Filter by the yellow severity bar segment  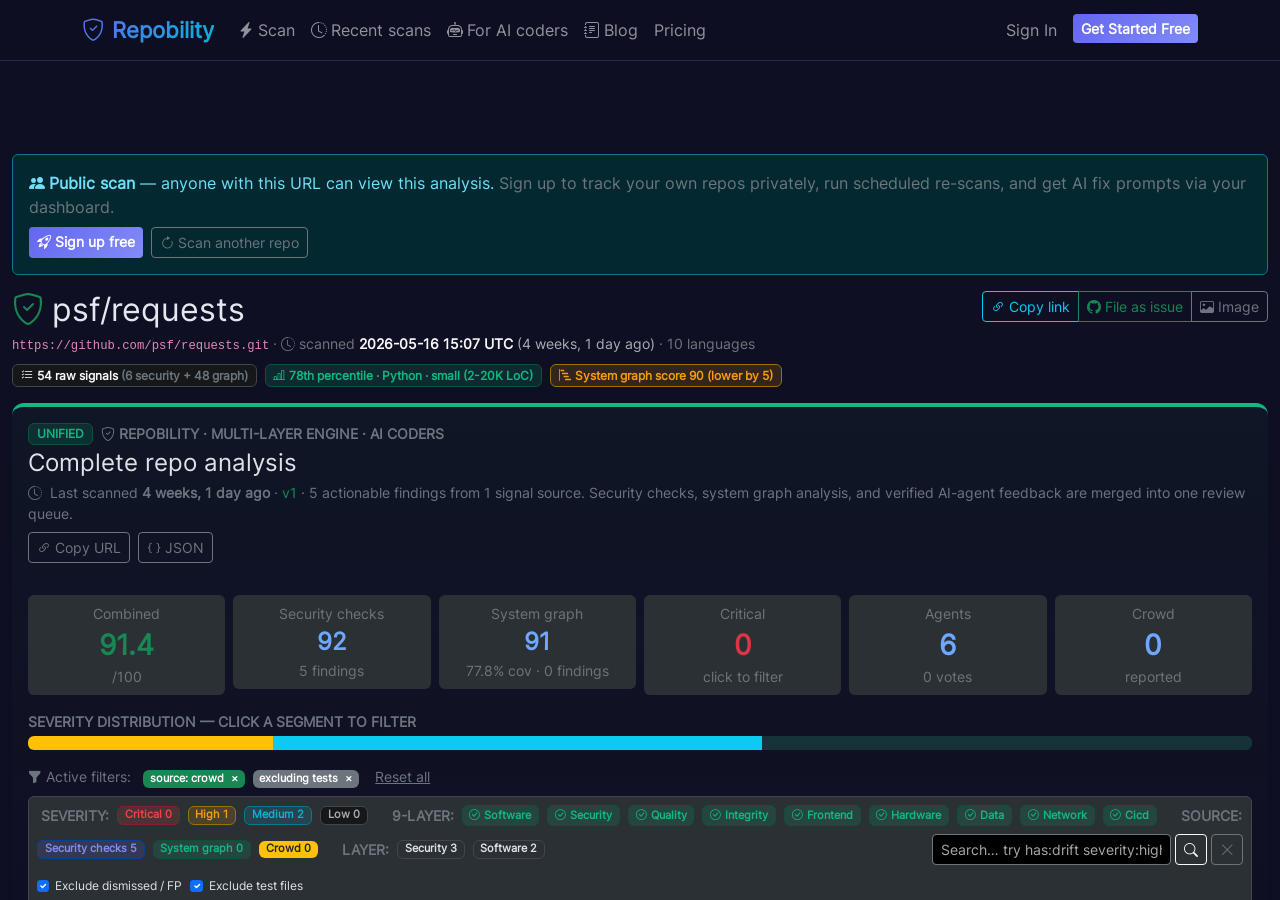pos(150,743)
